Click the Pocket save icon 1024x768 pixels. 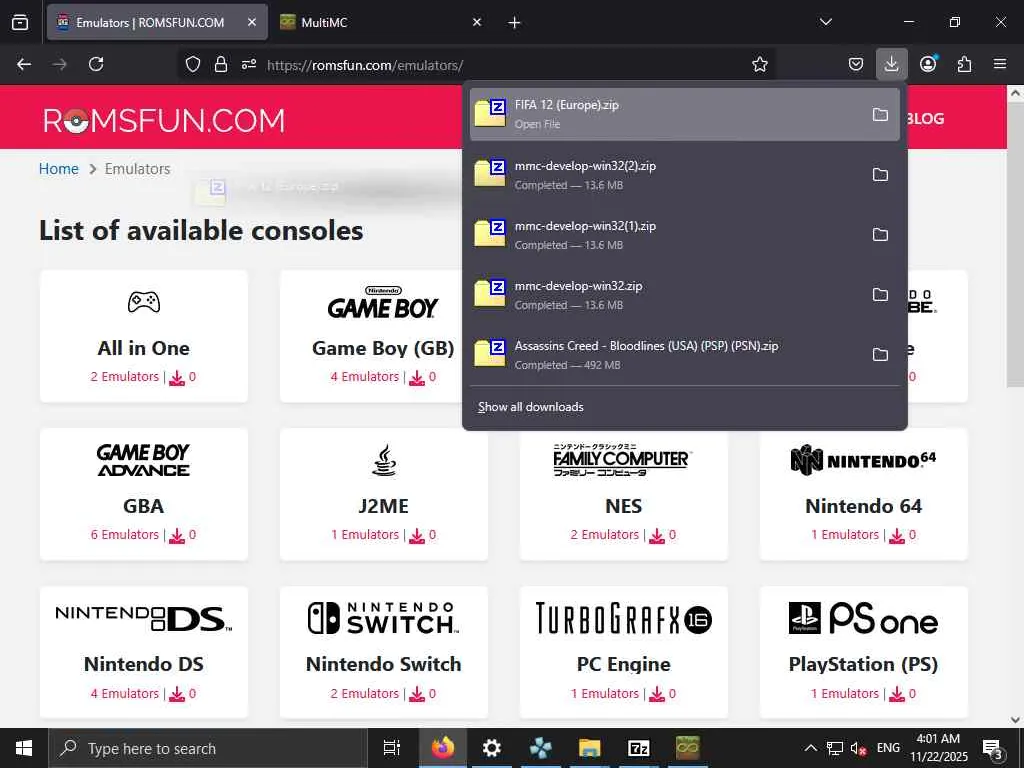(x=856, y=64)
